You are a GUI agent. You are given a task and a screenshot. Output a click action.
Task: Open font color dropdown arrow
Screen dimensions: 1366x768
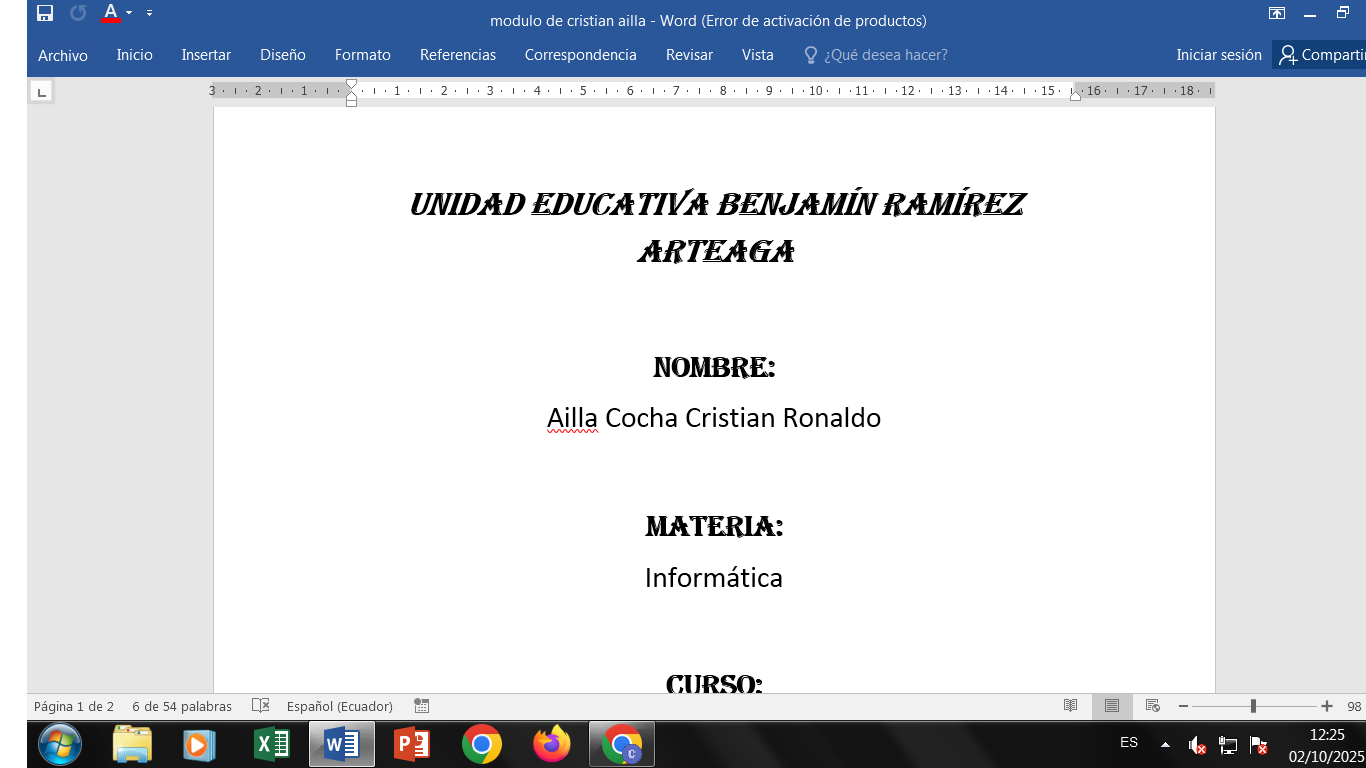coord(129,13)
